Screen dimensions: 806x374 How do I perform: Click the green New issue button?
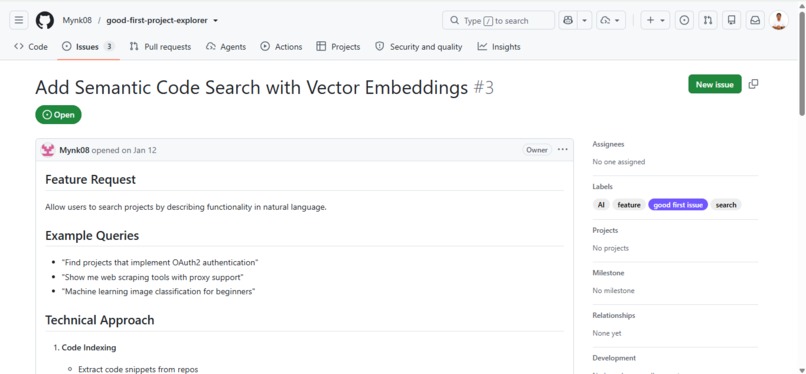coord(715,84)
